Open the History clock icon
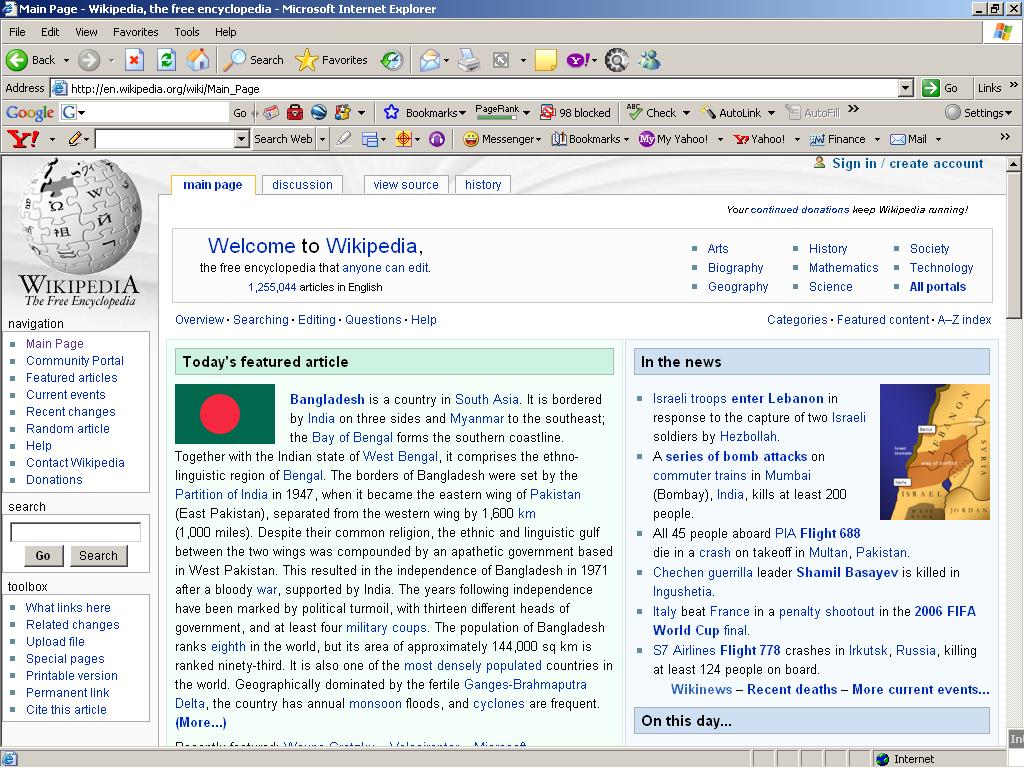The width and height of the screenshot is (1024, 768). click(x=392, y=60)
